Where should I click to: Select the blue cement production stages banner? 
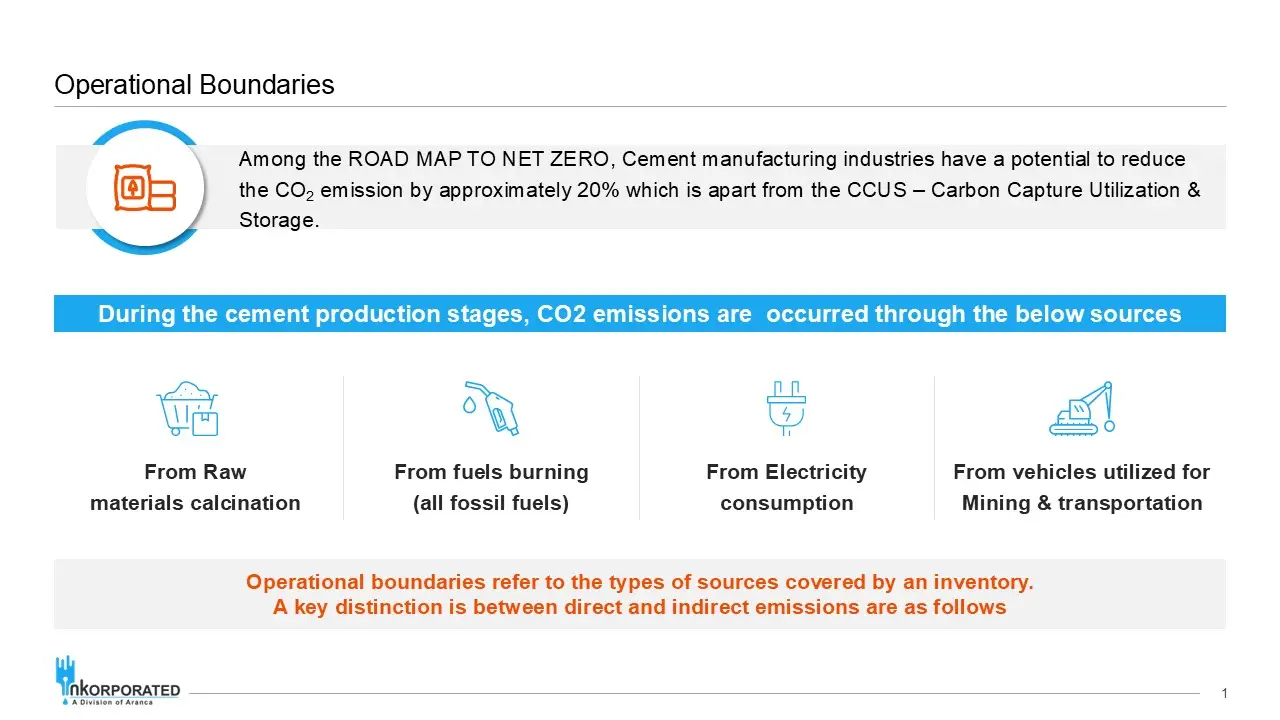639,314
